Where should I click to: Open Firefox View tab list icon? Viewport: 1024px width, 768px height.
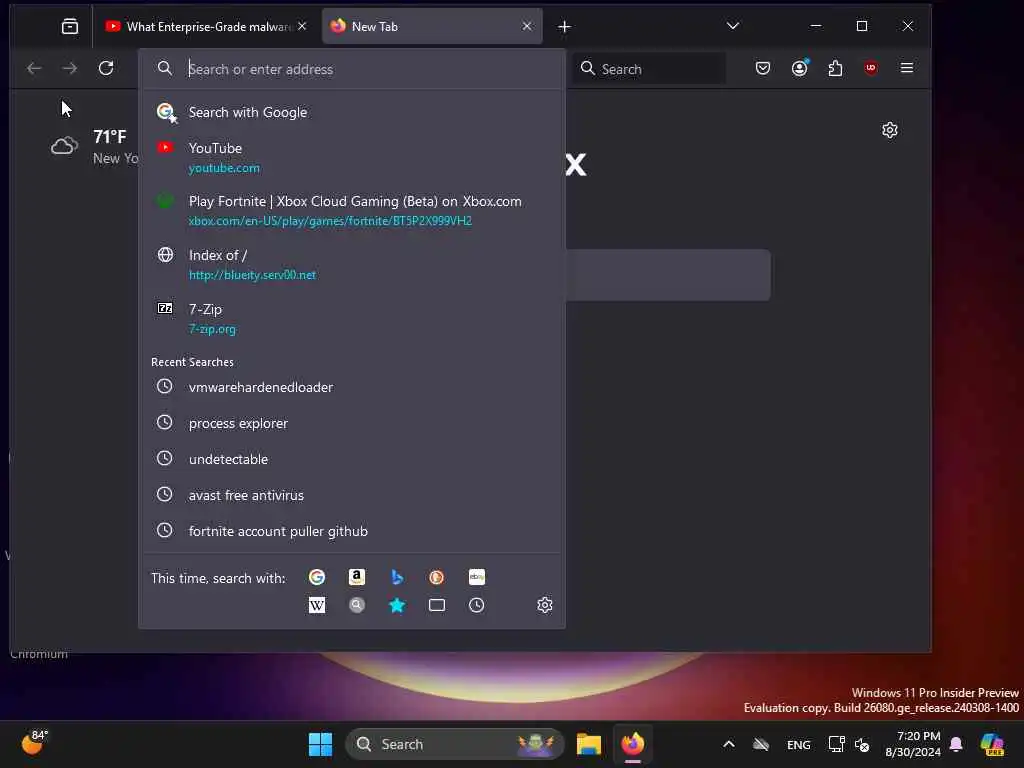[x=70, y=26]
